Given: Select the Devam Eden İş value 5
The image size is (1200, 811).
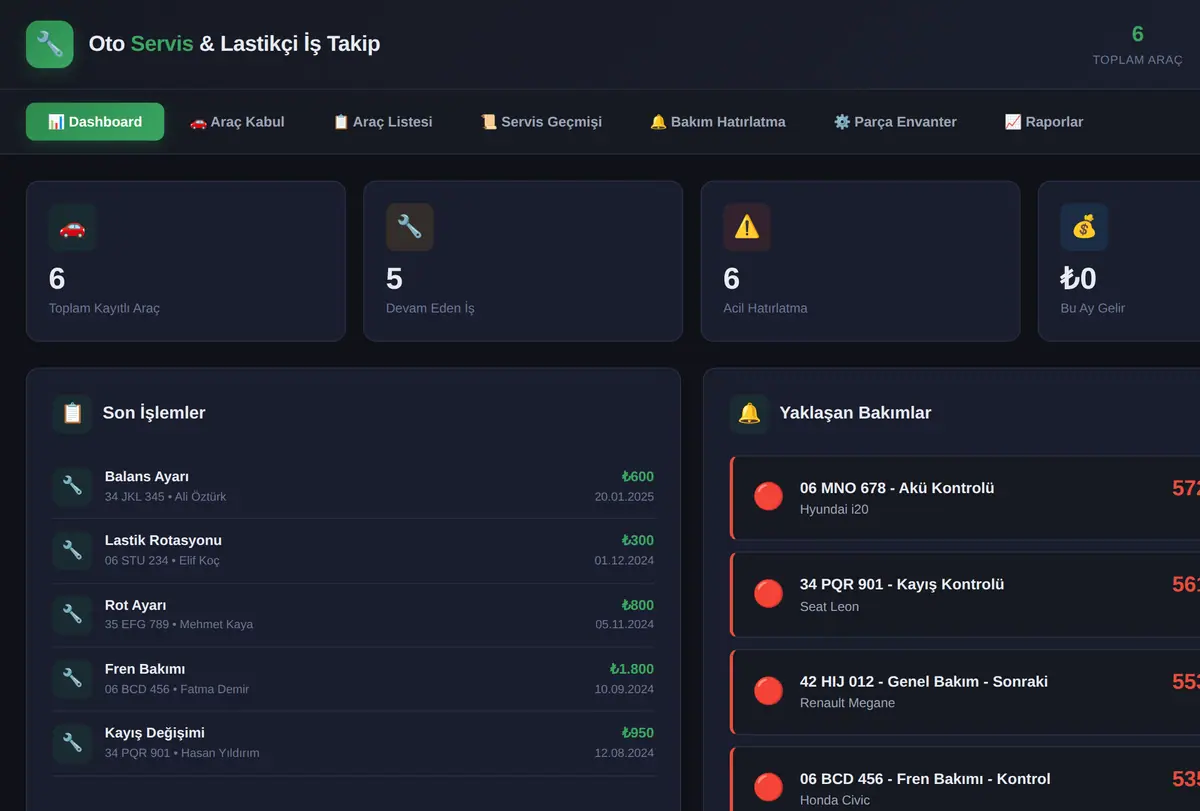Looking at the screenshot, I should tap(394, 279).
